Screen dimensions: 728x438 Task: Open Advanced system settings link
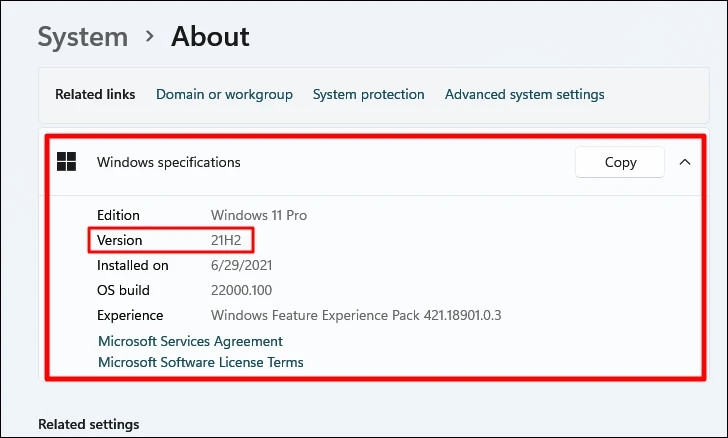[x=524, y=94]
